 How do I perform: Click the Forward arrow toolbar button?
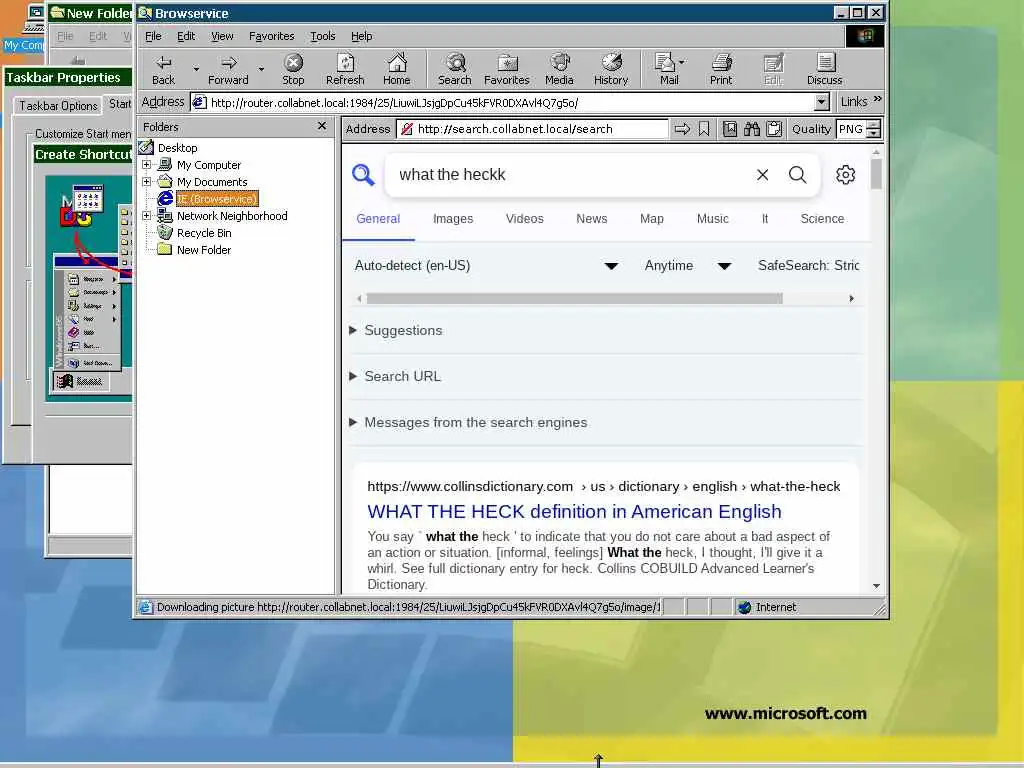228,69
